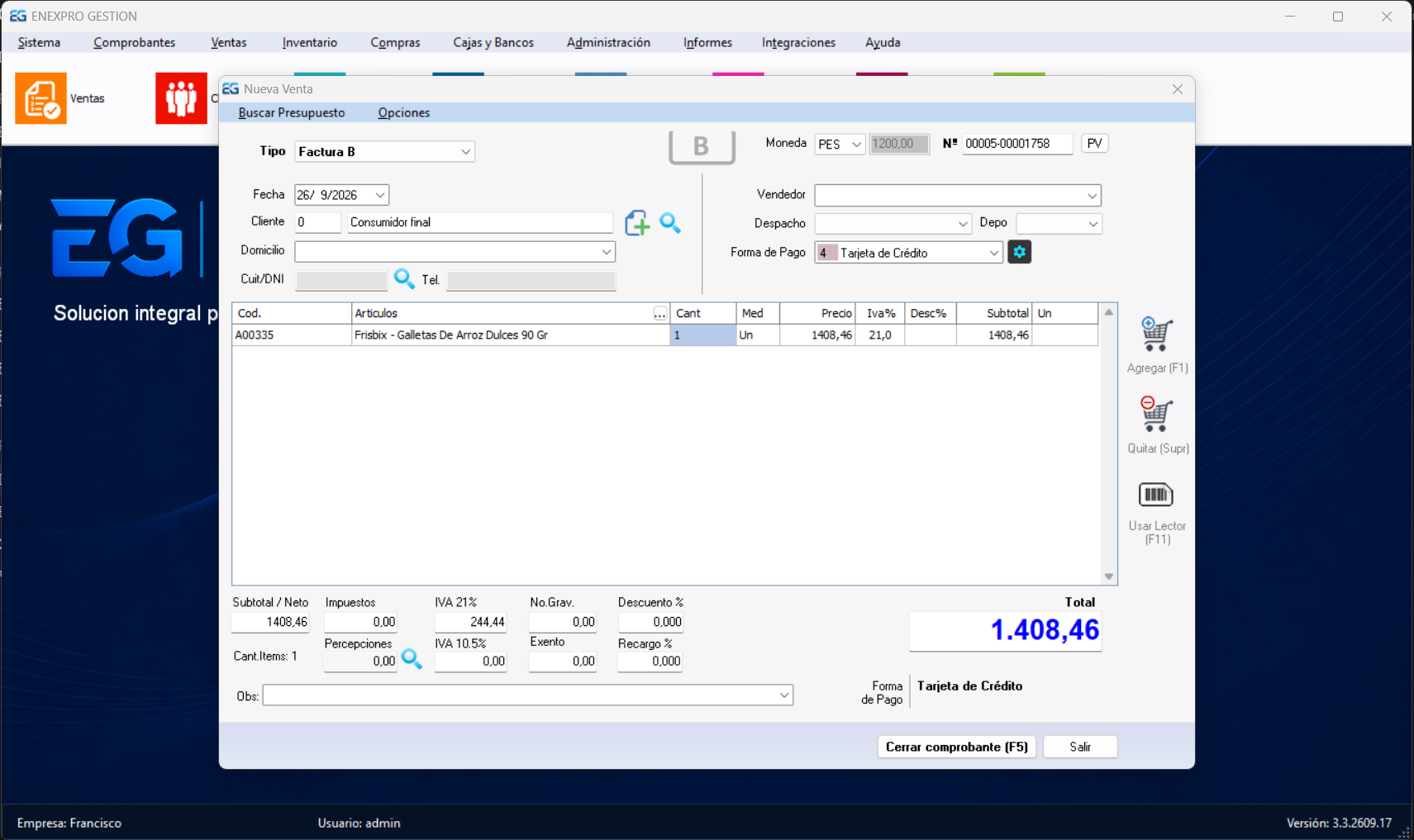Click Quitar (Supr) cart icon
The image size is (1414, 840).
point(1156,415)
